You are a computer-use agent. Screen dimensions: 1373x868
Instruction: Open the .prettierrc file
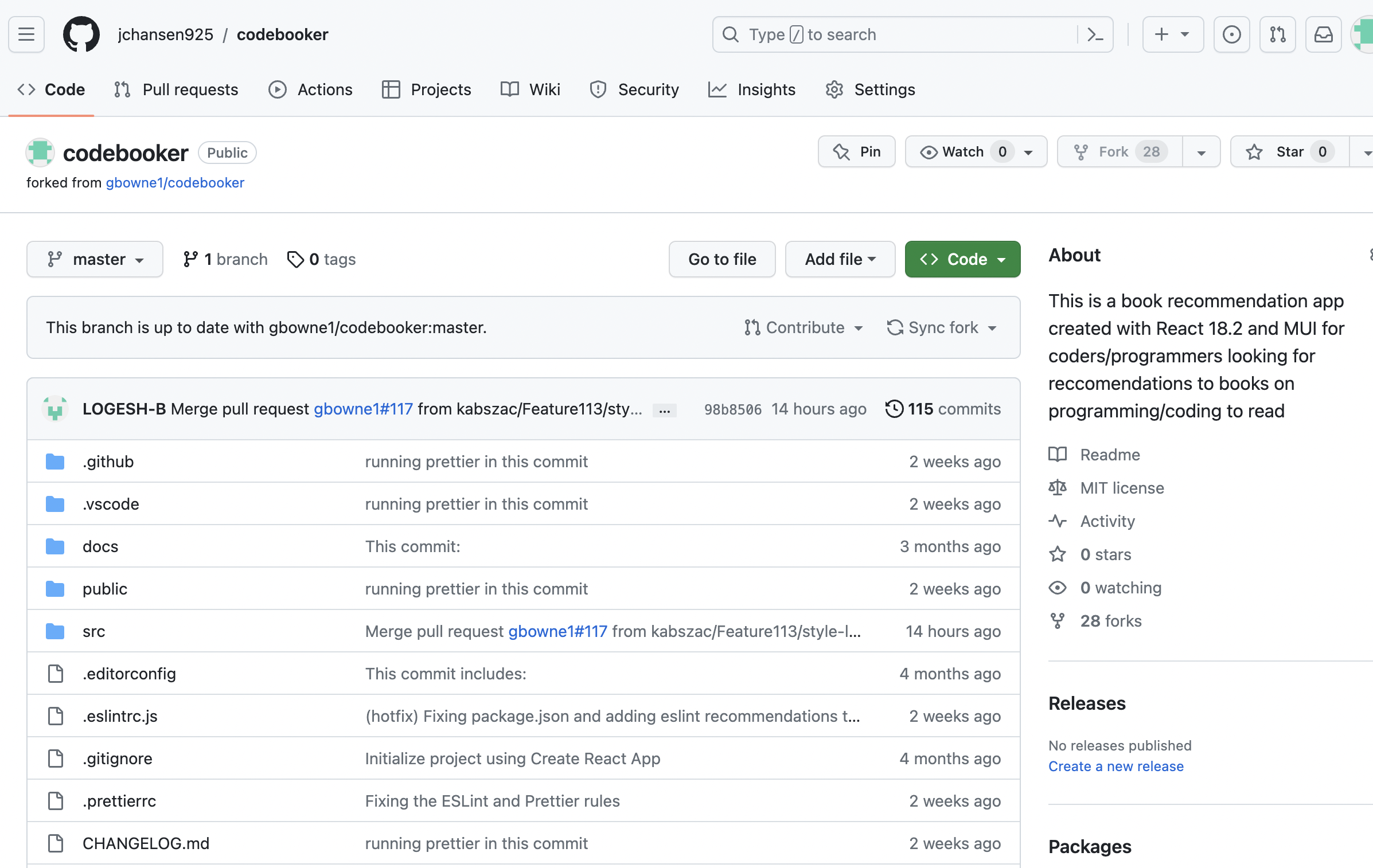pos(119,801)
